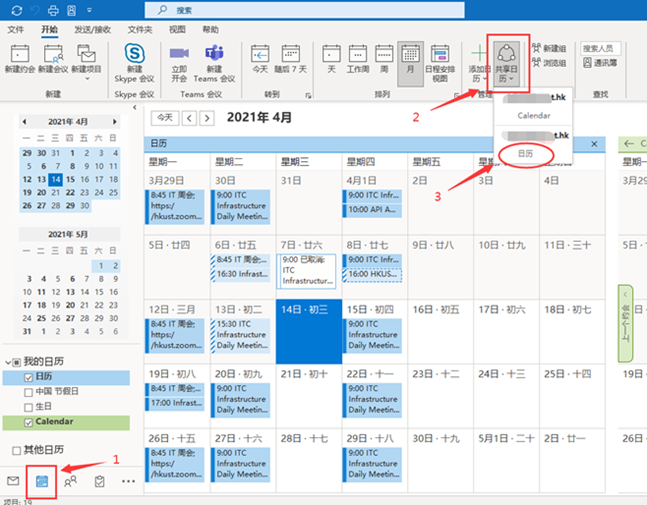This screenshot has width=647, height=505.
Task: Go to next month with right arrow
Action: [x=208, y=117]
